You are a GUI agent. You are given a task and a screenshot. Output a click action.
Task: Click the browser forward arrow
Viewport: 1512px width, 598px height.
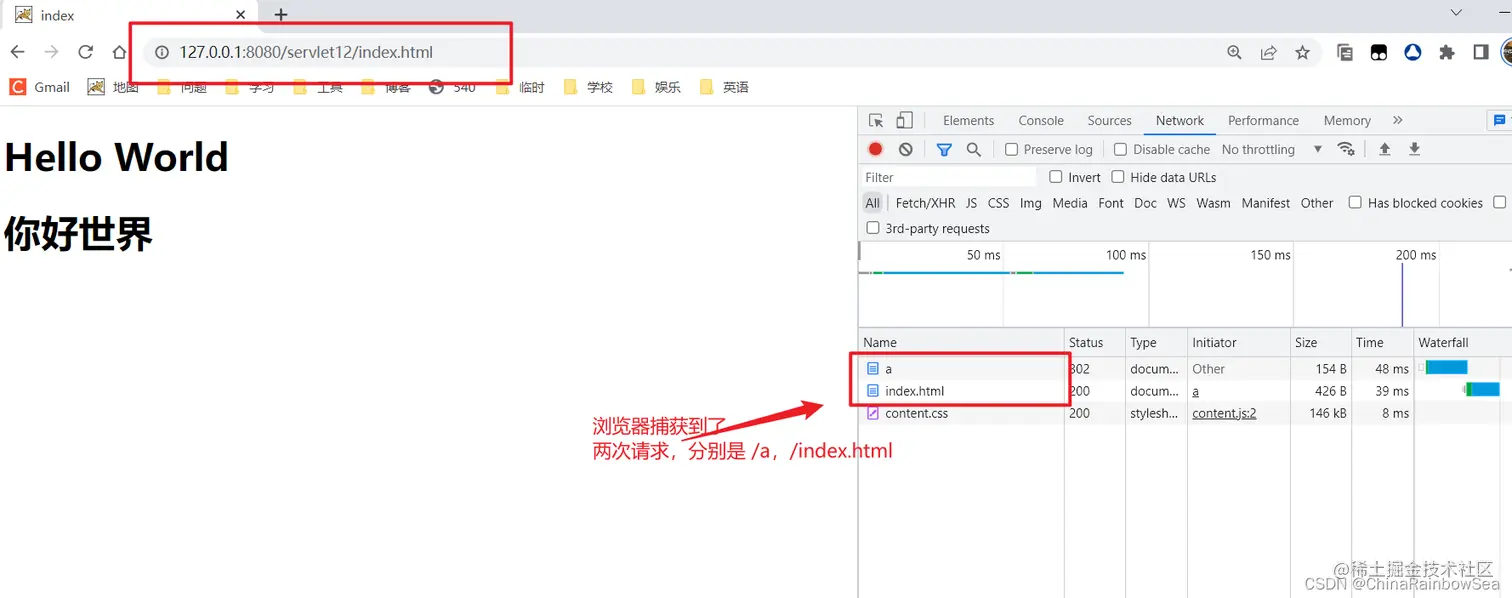pyautogui.click(x=51, y=52)
